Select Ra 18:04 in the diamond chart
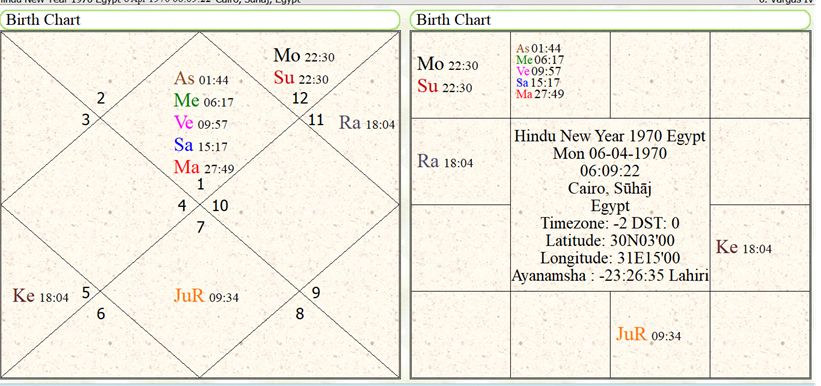Viewport: 821px width, 386px height. tap(367, 123)
